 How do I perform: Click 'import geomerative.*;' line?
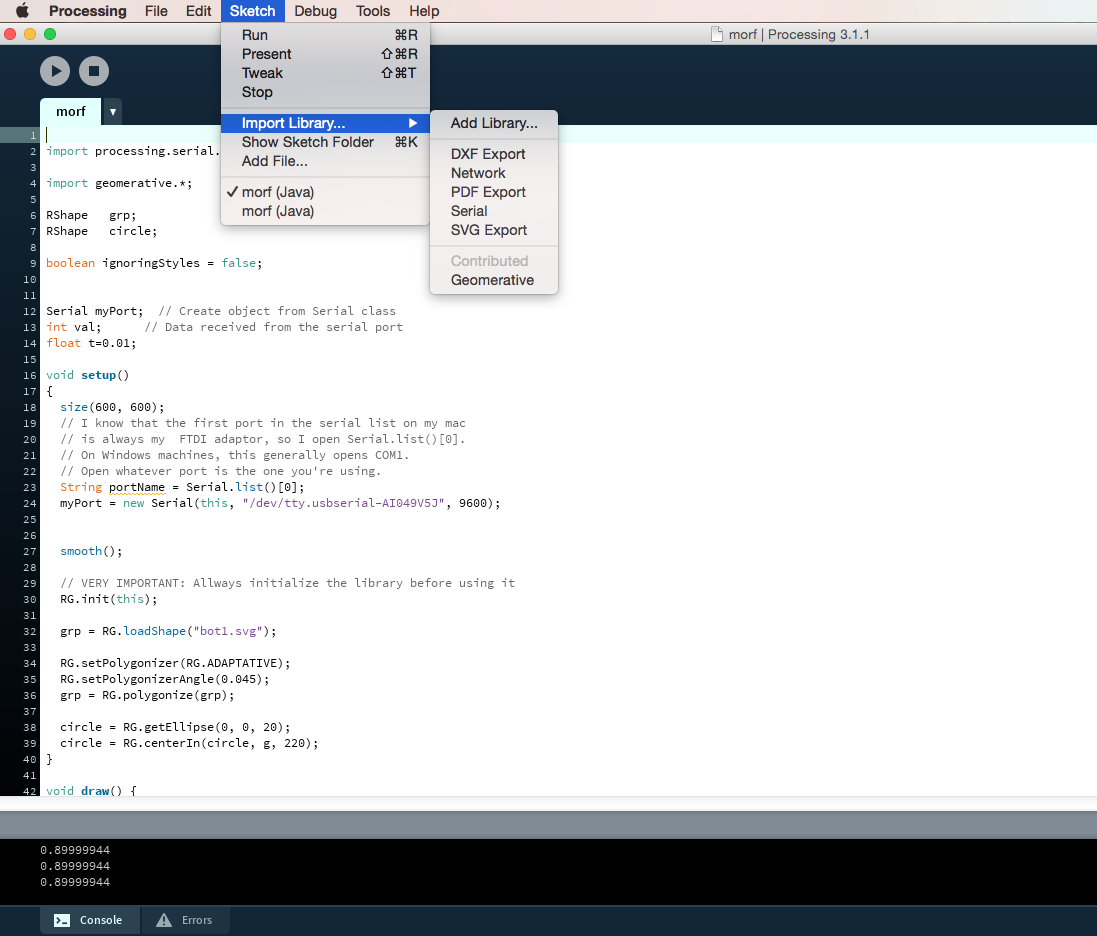click(x=119, y=183)
